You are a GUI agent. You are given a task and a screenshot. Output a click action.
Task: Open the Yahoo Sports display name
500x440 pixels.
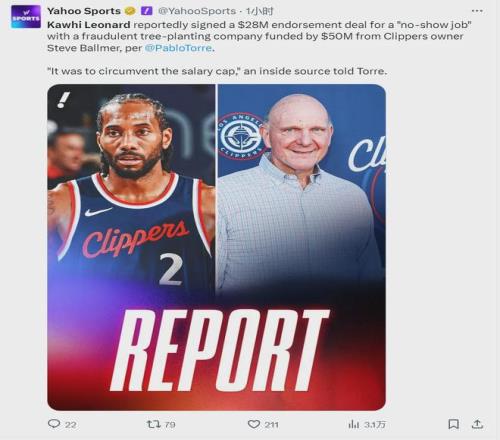[84, 11]
